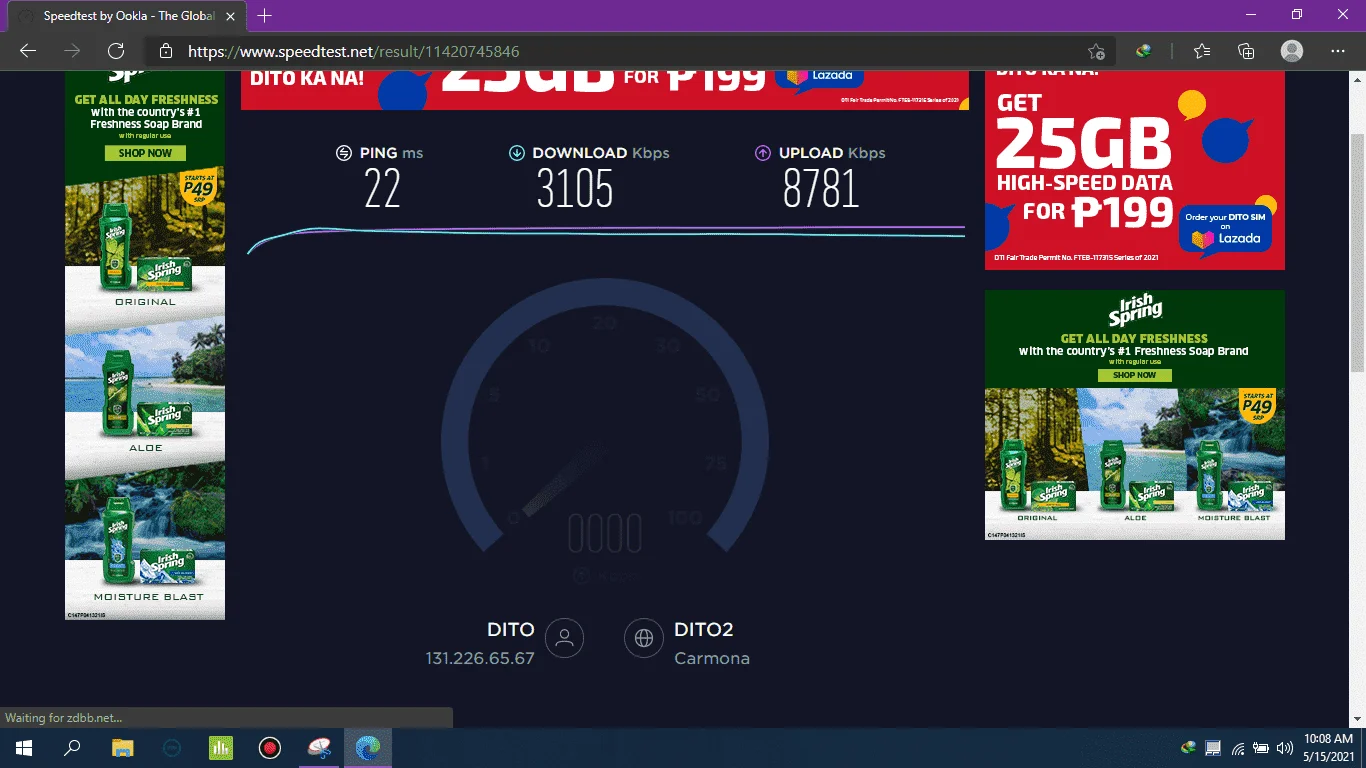1366x768 pixels.
Task: Check the battery status tray icon
Action: tap(1260, 748)
